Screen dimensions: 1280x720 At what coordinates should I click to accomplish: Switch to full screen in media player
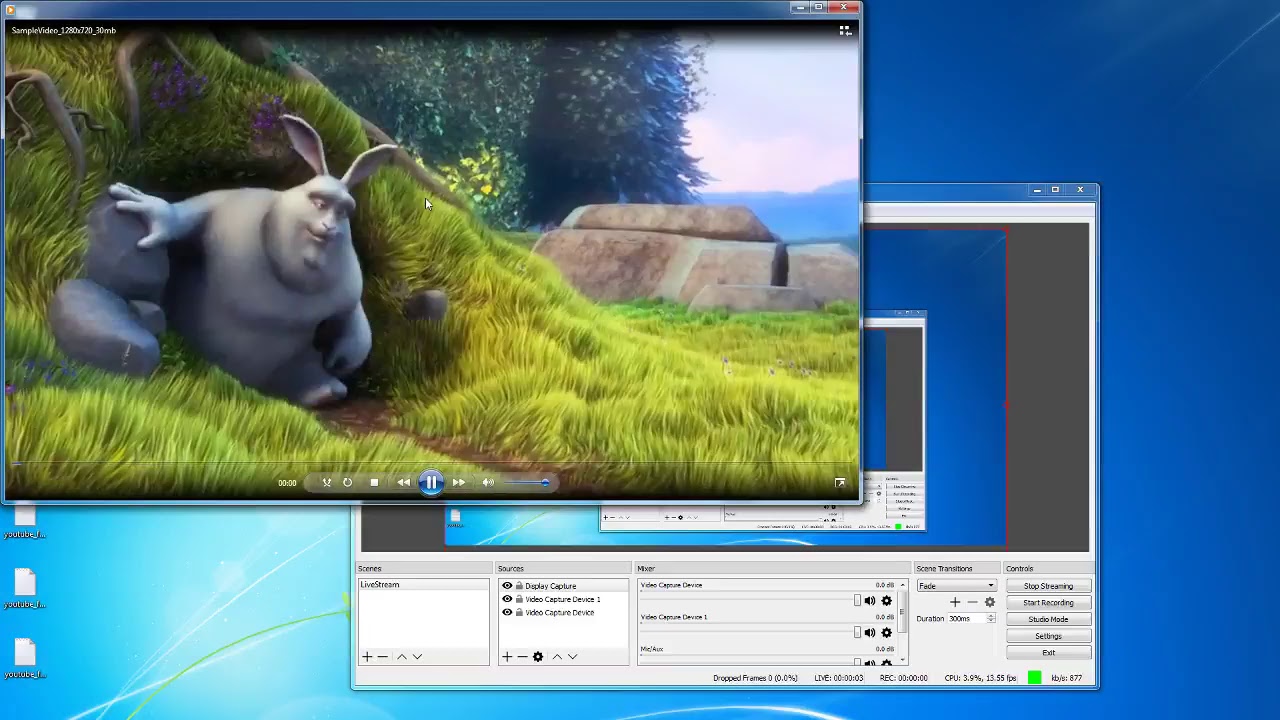pyautogui.click(x=840, y=482)
